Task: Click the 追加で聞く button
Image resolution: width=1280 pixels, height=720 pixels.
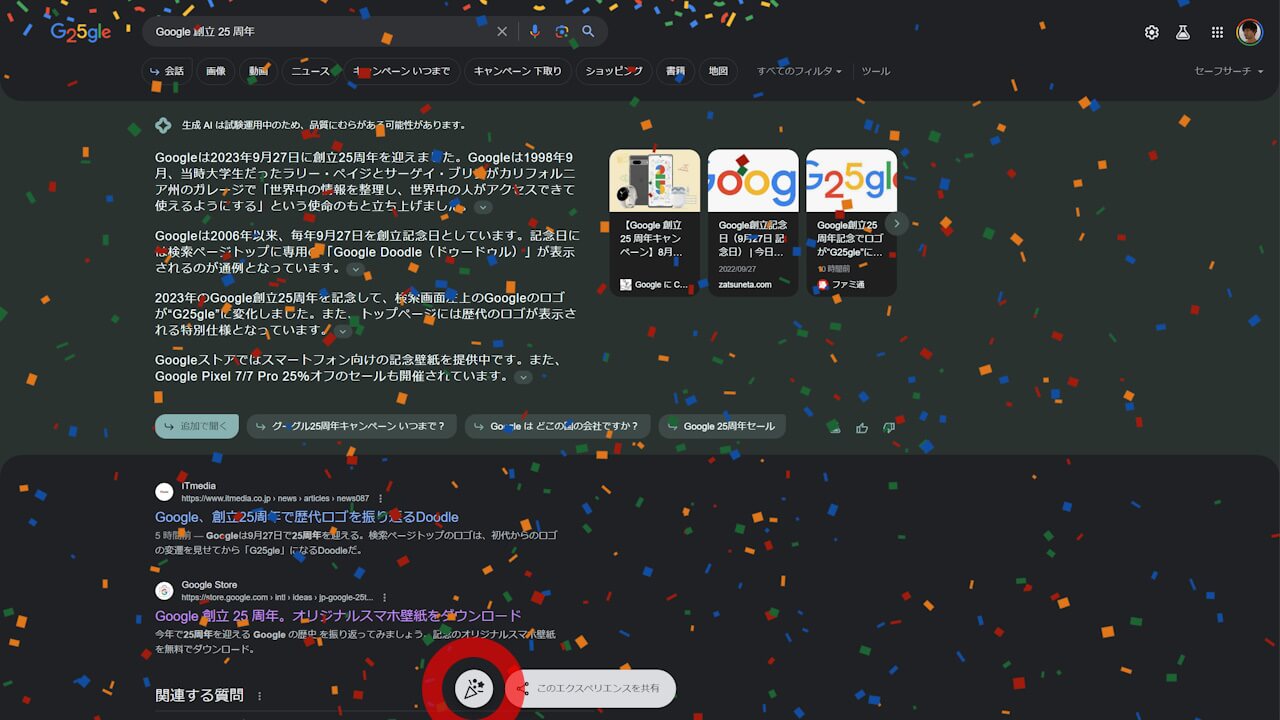Action: (x=196, y=425)
